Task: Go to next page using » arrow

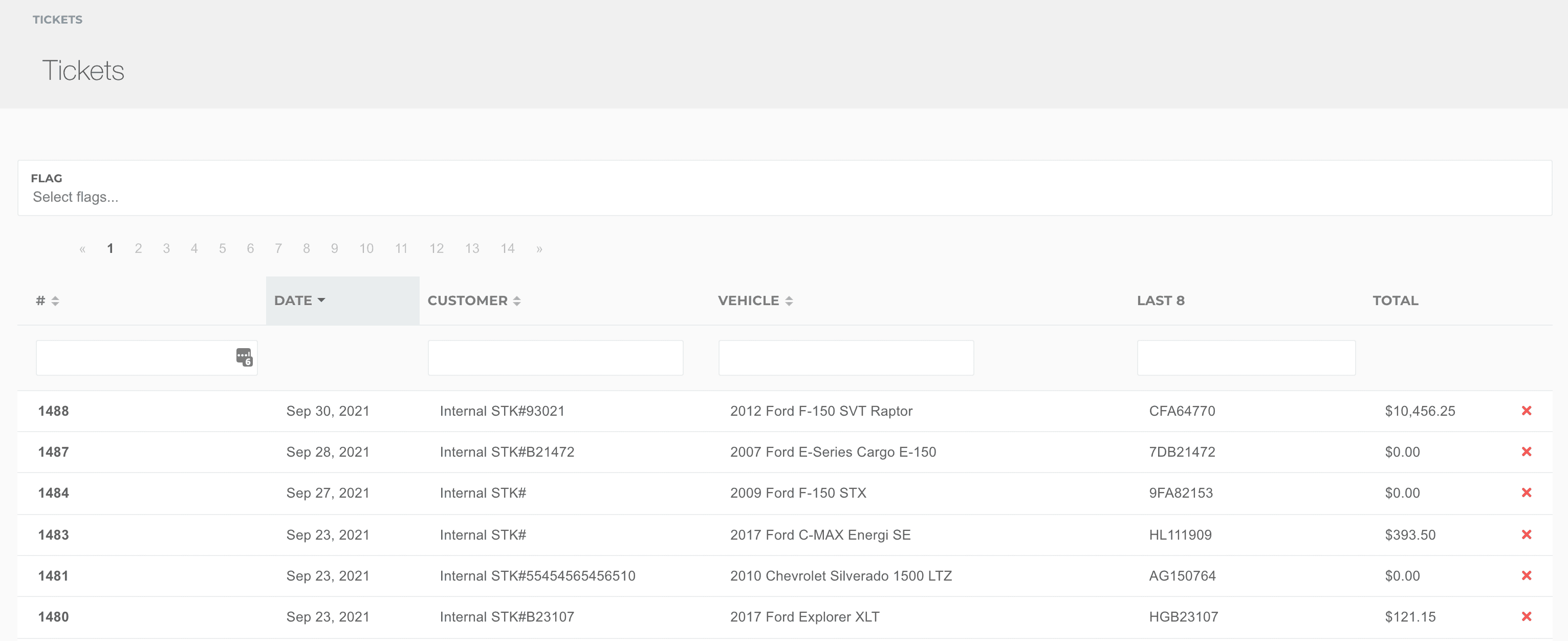Action: click(x=539, y=248)
